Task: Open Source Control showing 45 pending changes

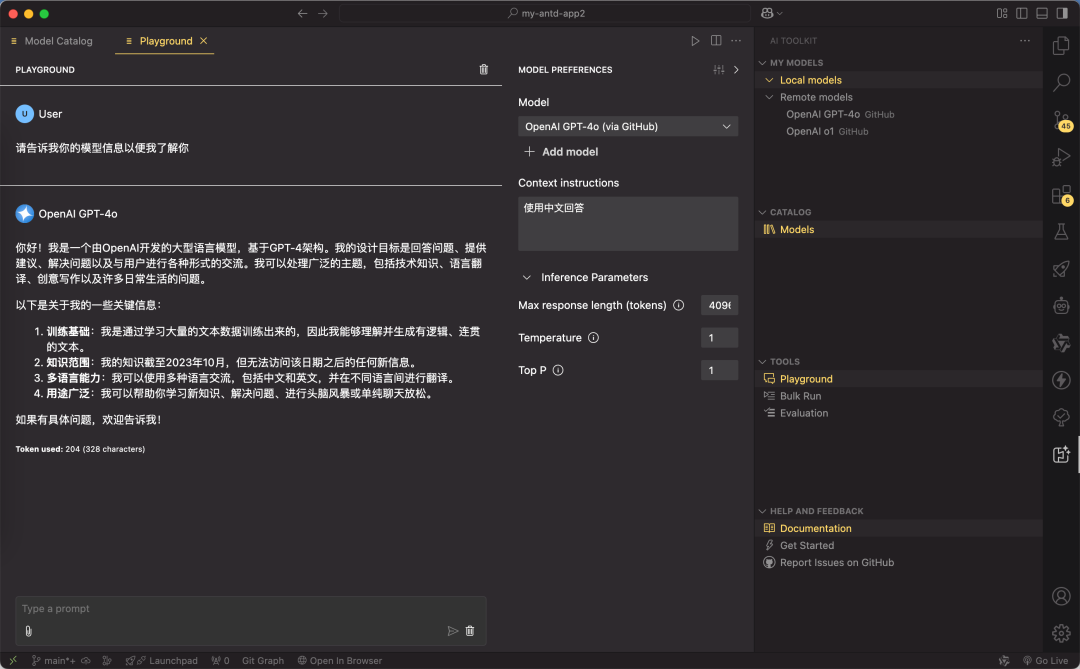Action: coord(1060,120)
